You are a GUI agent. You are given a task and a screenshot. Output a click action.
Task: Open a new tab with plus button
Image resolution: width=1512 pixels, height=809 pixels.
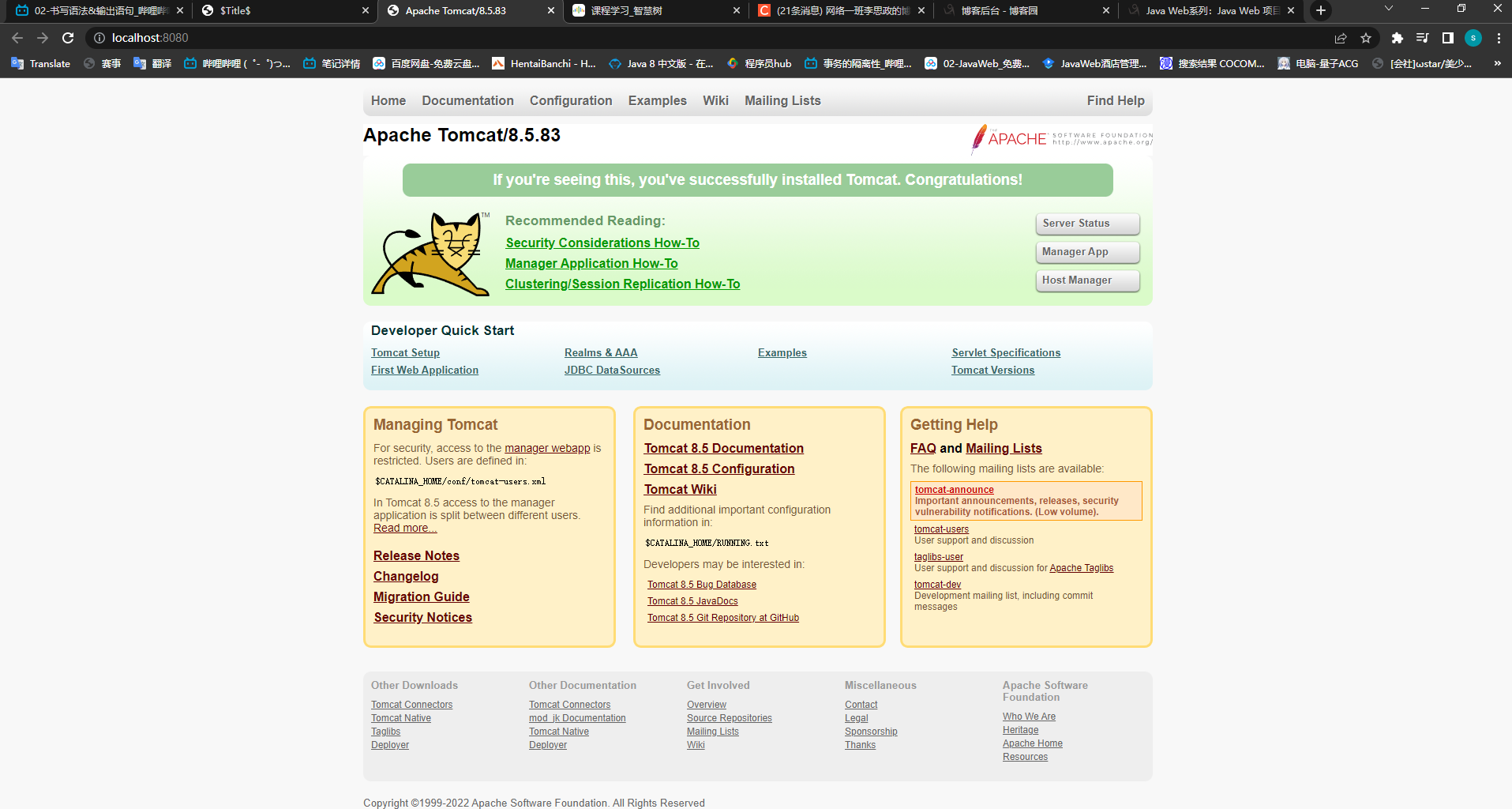1320,10
